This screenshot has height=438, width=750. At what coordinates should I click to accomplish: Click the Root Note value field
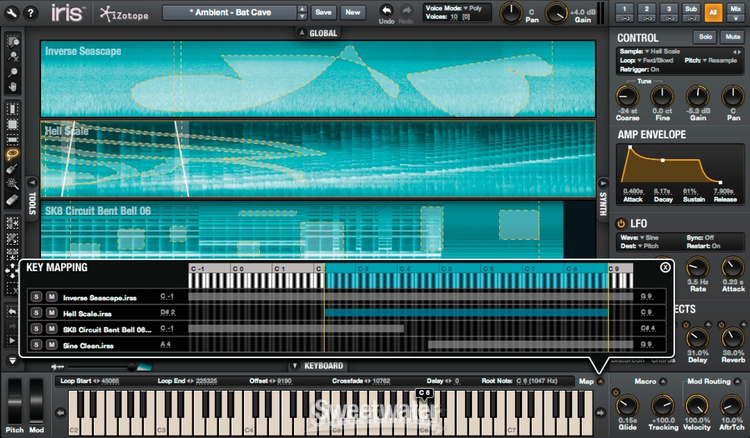click(537, 381)
